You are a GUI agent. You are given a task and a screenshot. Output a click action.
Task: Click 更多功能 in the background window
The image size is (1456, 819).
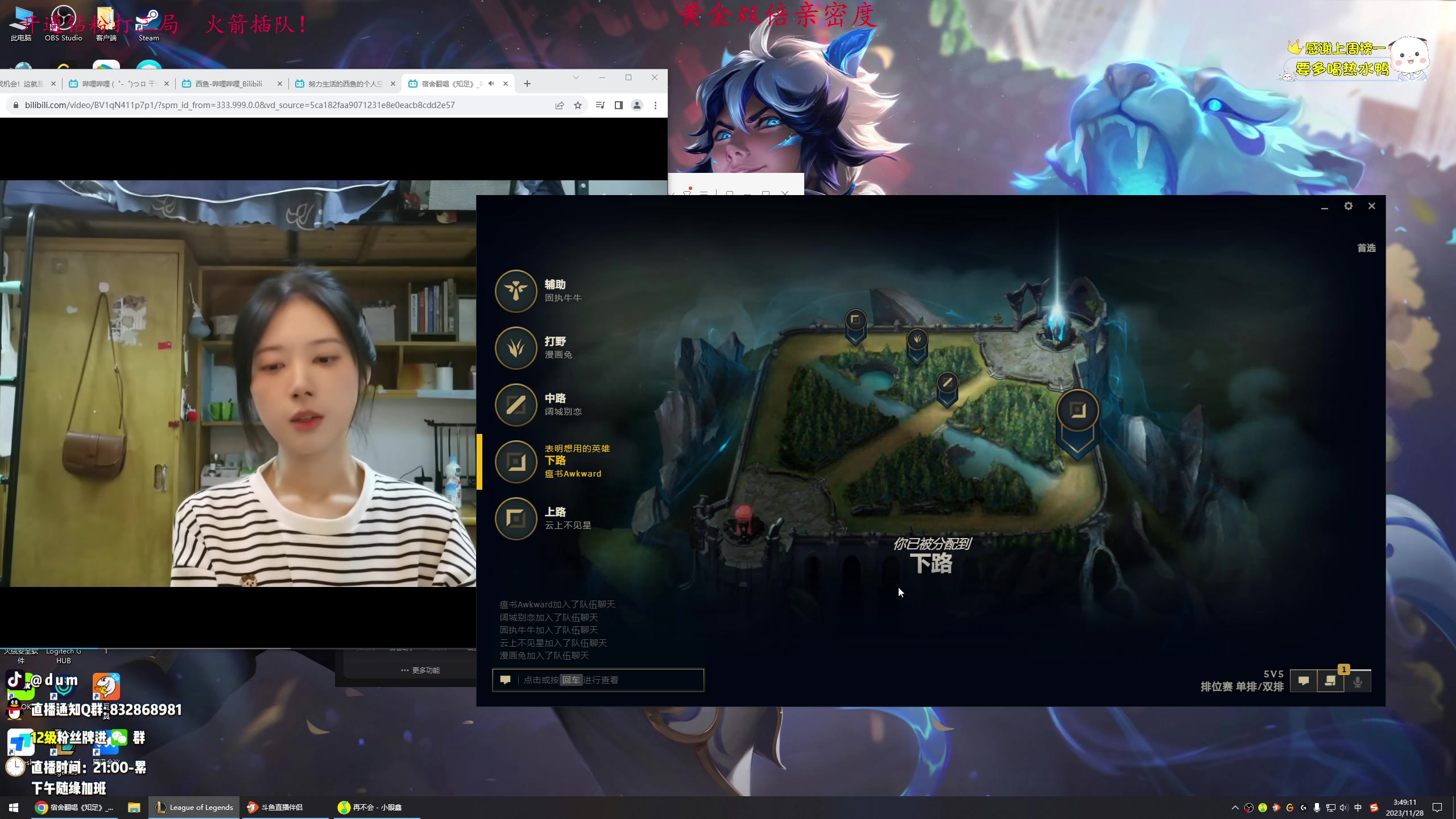[420, 670]
